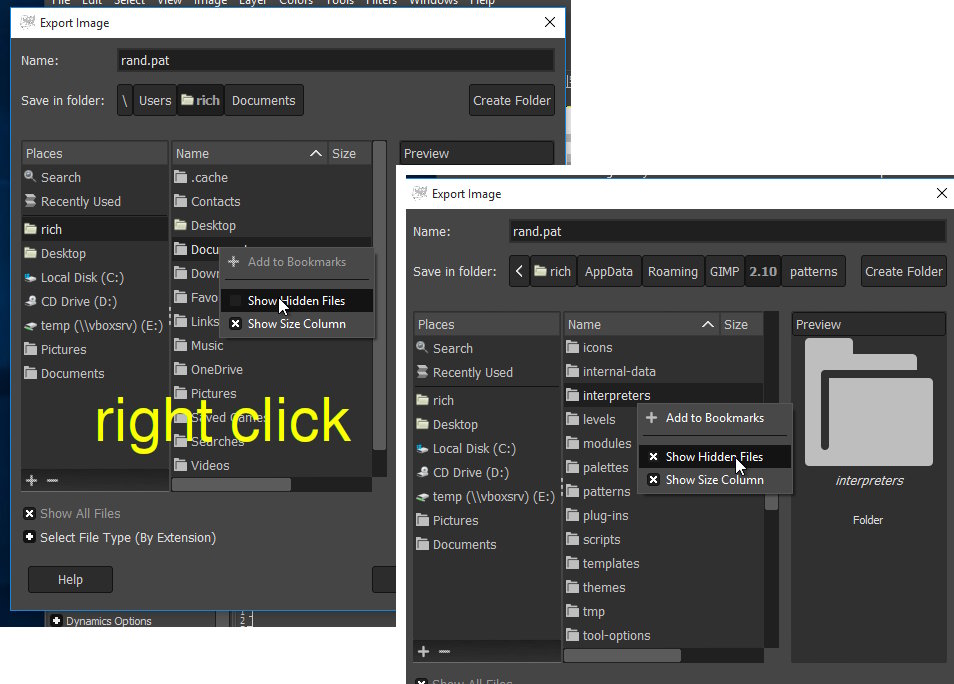954x684 pixels.
Task: Click Create Folder in right dialog
Action: (x=904, y=271)
